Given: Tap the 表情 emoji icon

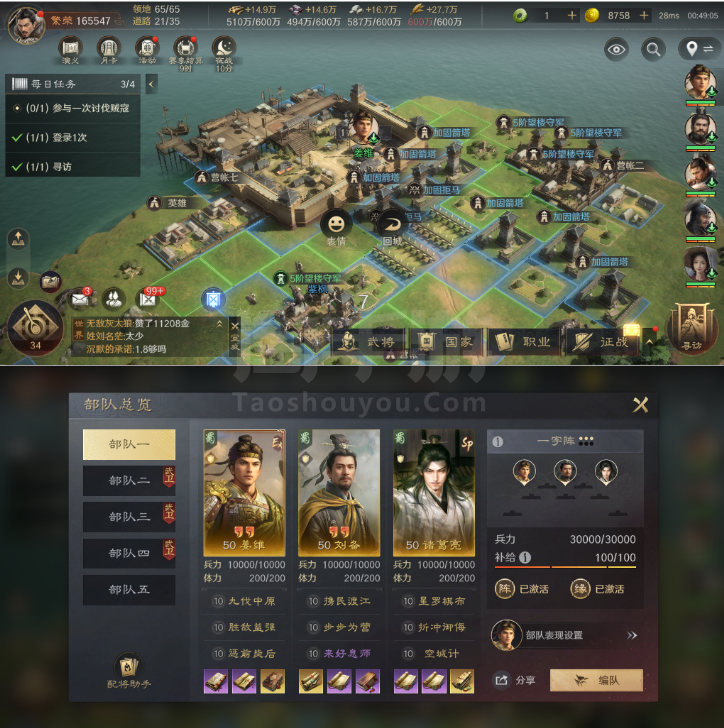Looking at the screenshot, I should click(336, 228).
